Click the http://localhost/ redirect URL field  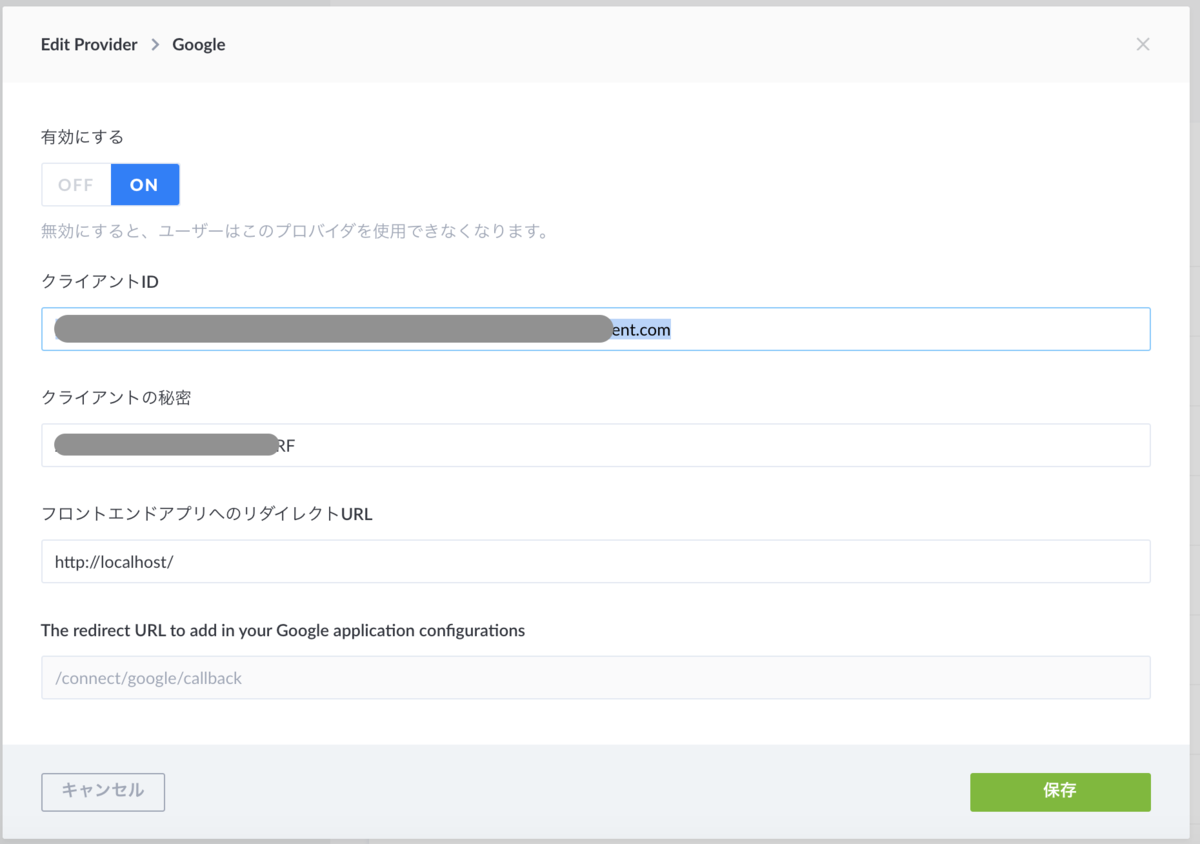tap(596, 561)
